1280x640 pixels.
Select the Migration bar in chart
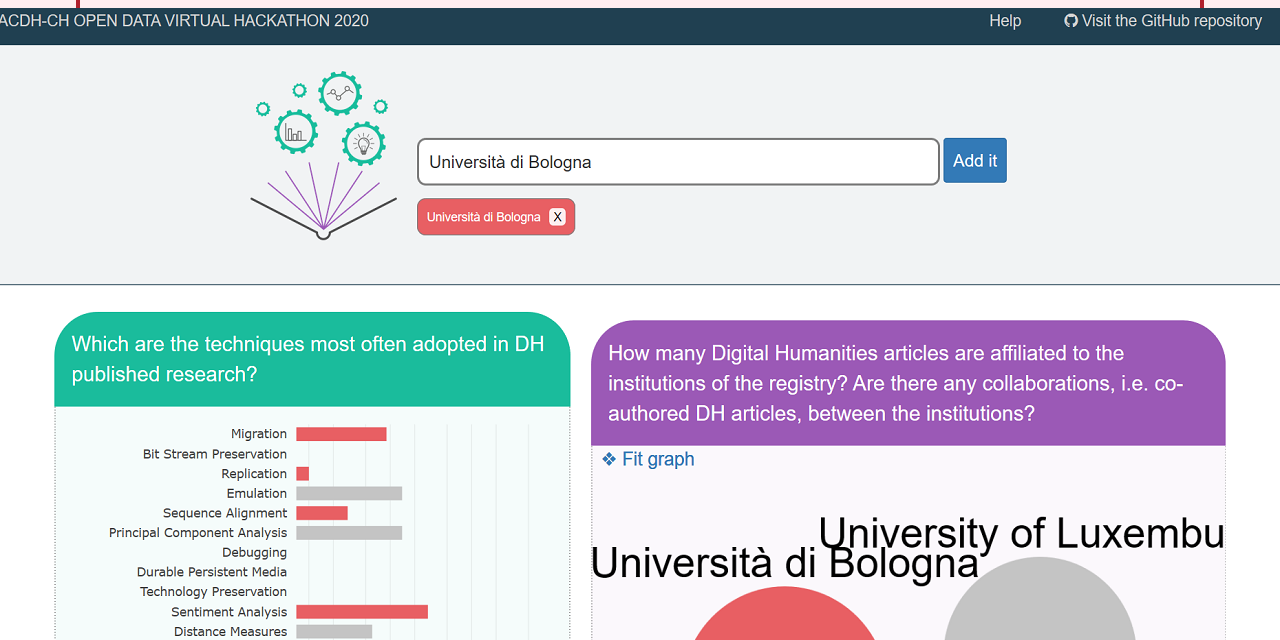(x=341, y=434)
